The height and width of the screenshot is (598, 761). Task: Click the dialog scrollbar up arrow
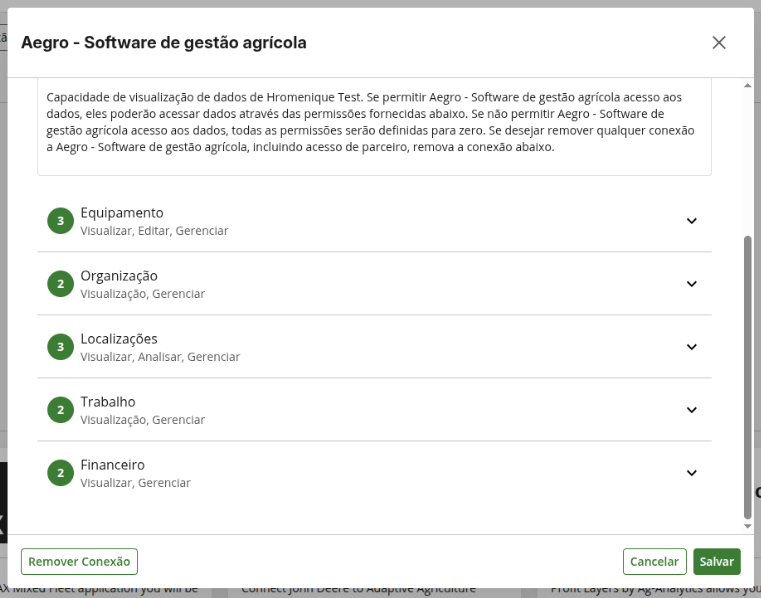(747, 85)
